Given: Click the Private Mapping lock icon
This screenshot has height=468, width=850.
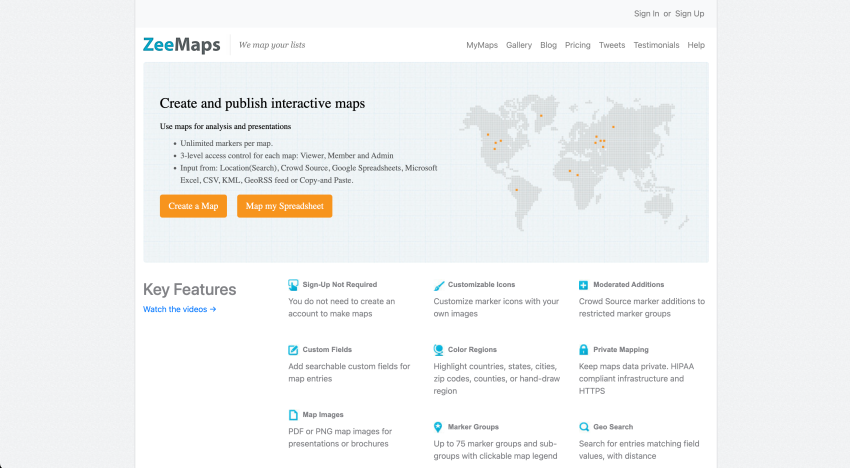Looking at the screenshot, I should [x=583, y=349].
